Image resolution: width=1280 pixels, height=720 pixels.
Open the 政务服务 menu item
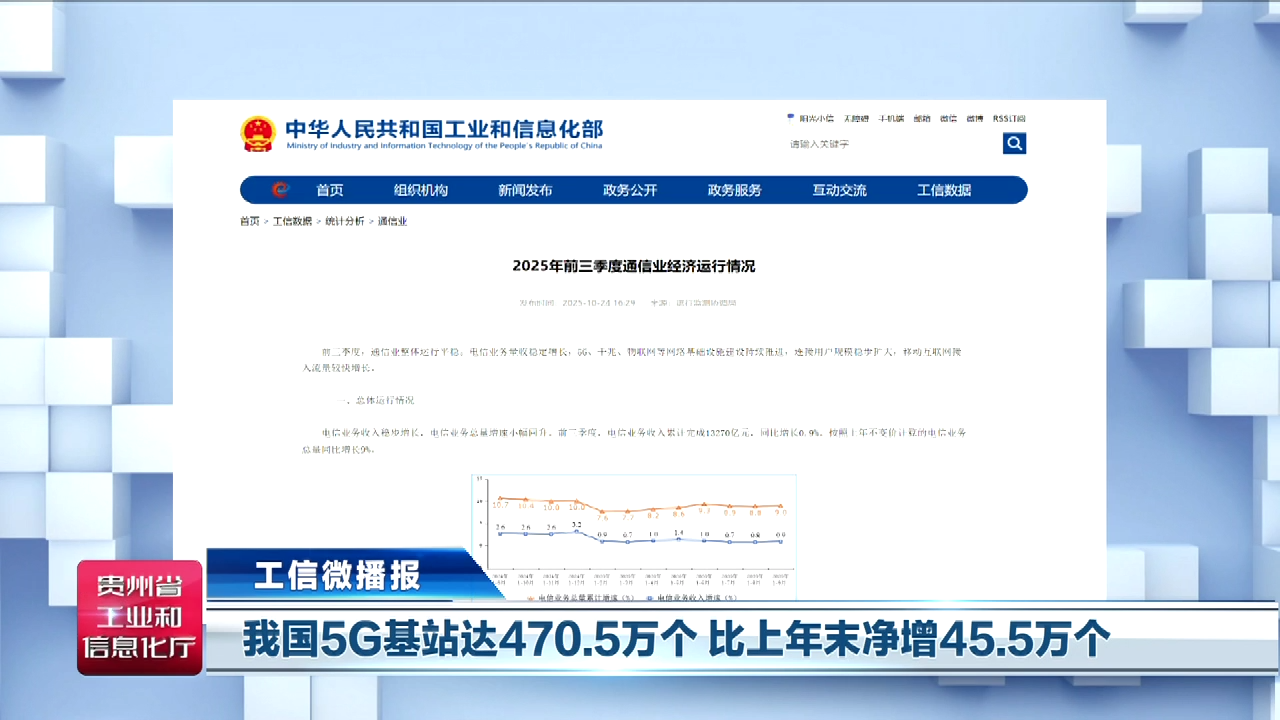point(735,190)
